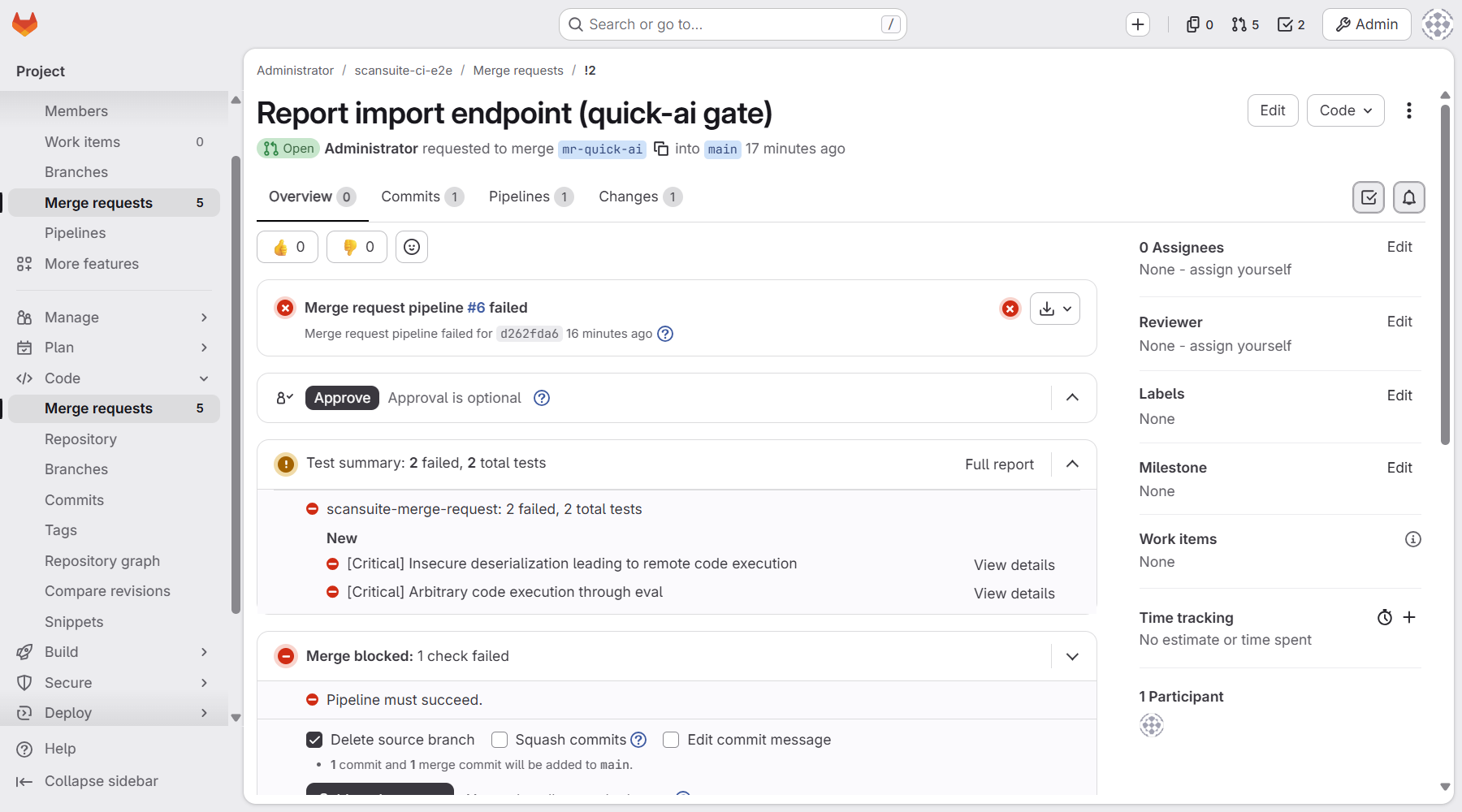Collapse the test summary section

1072,464
